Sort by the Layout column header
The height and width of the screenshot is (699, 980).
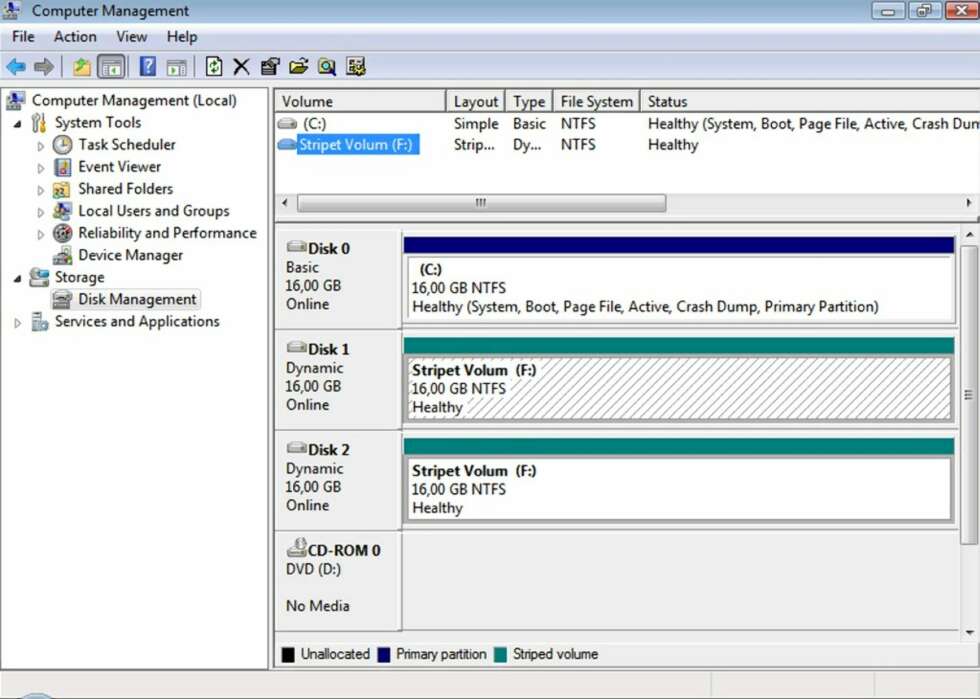click(x=475, y=101)
